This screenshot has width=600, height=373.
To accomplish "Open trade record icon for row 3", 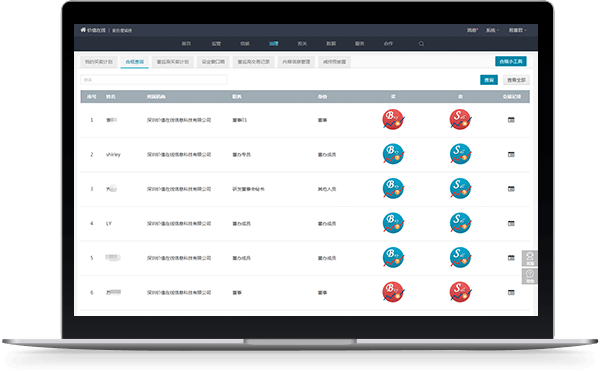I will [x=511, y=189].
